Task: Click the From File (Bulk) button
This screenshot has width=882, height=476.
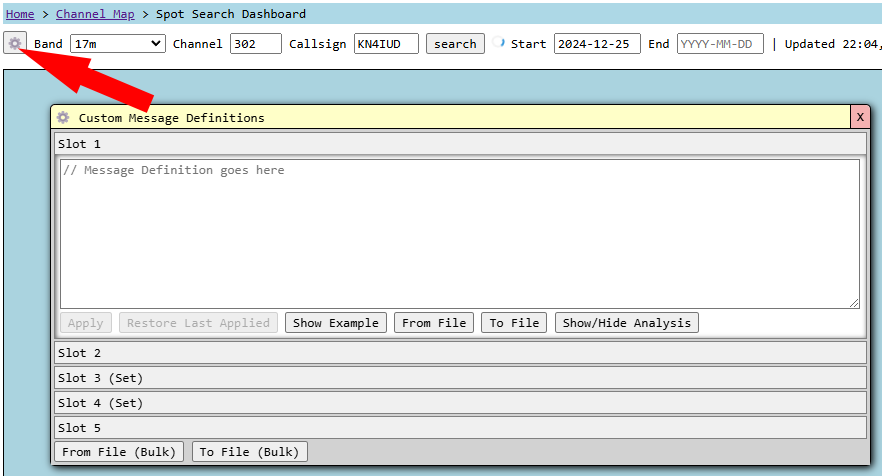Action: 119,452
